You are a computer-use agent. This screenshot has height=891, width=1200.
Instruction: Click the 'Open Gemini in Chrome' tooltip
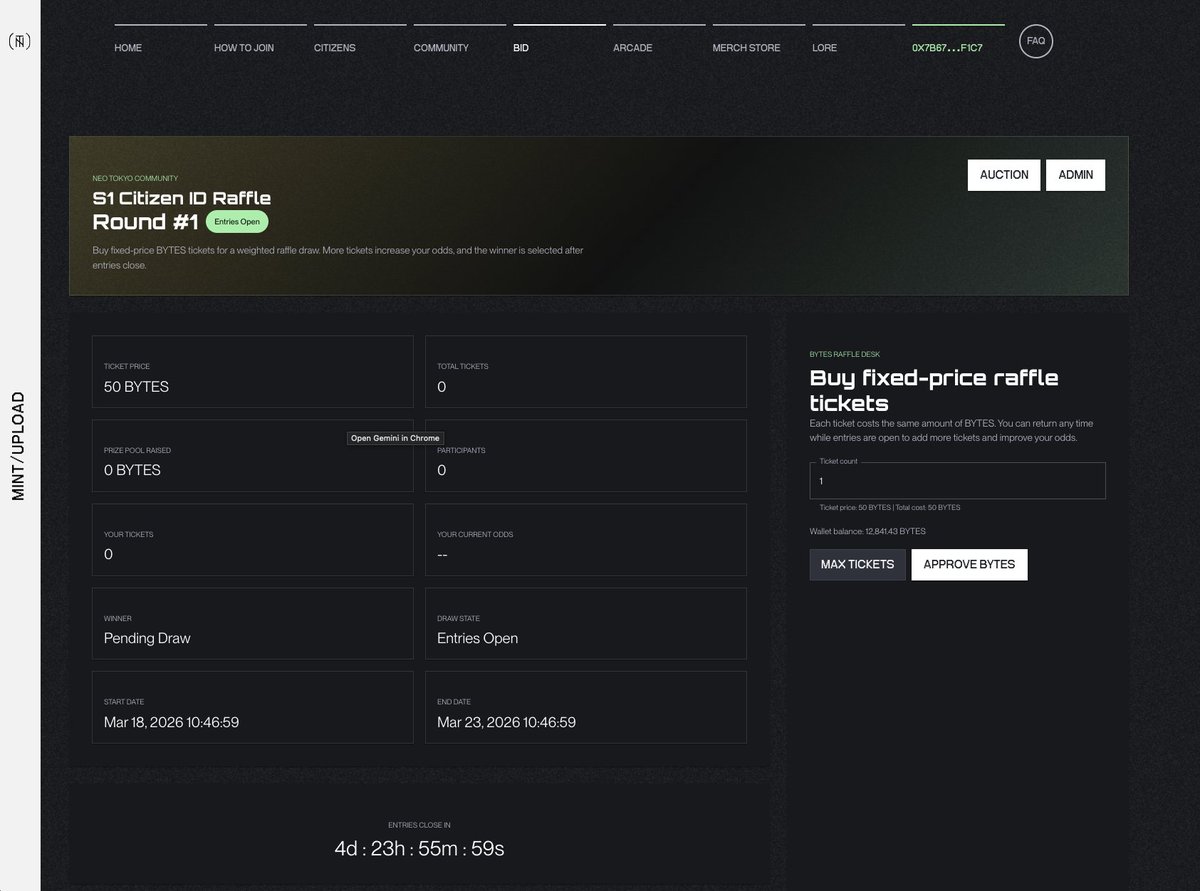394,438
